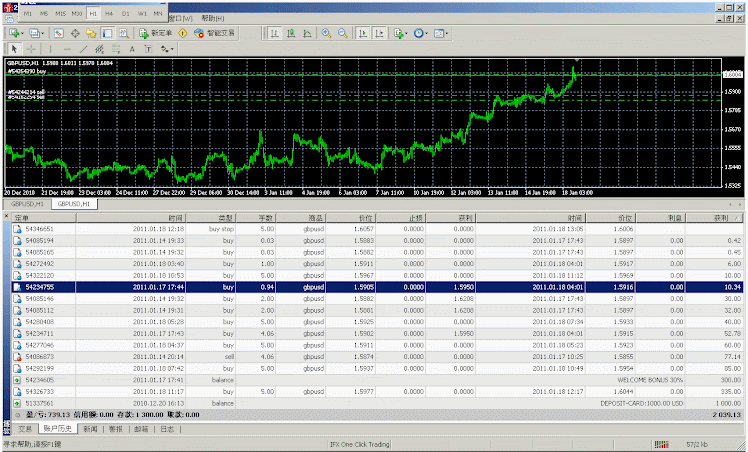Image resolution: width=748 pixels, height=452 pixels.
Task: Switch timeframe to MN
Action: pos(158,13)
